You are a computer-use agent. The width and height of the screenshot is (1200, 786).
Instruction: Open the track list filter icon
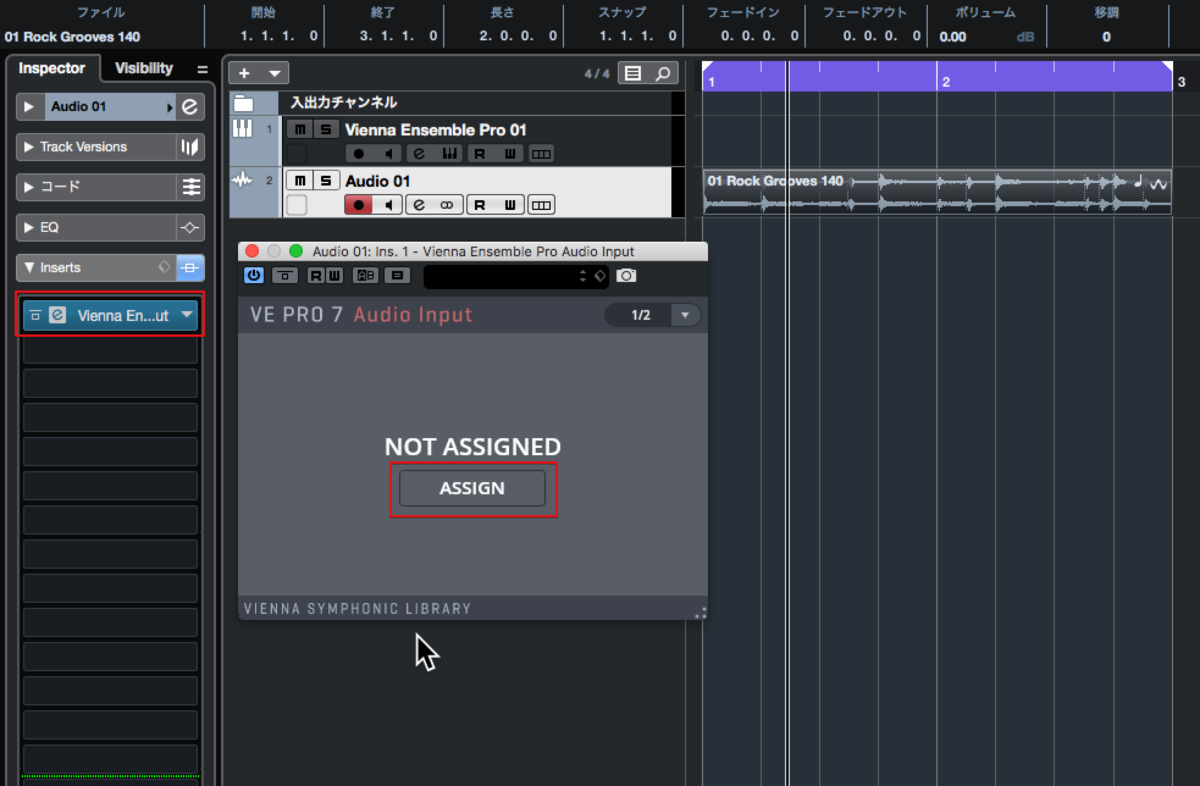(x=632, y=73)
